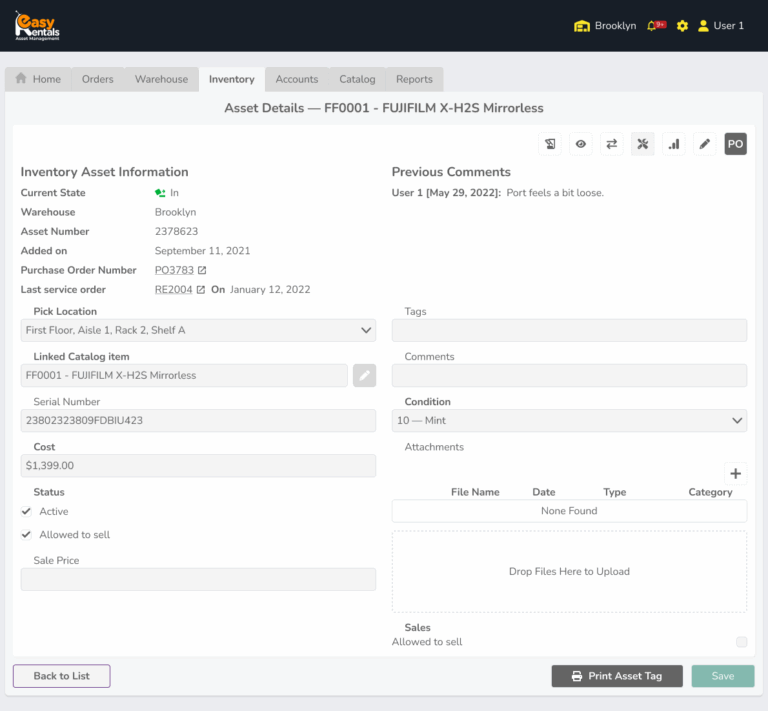Click the Type column header
The image size is (768, 711).
tap(615, 492)
